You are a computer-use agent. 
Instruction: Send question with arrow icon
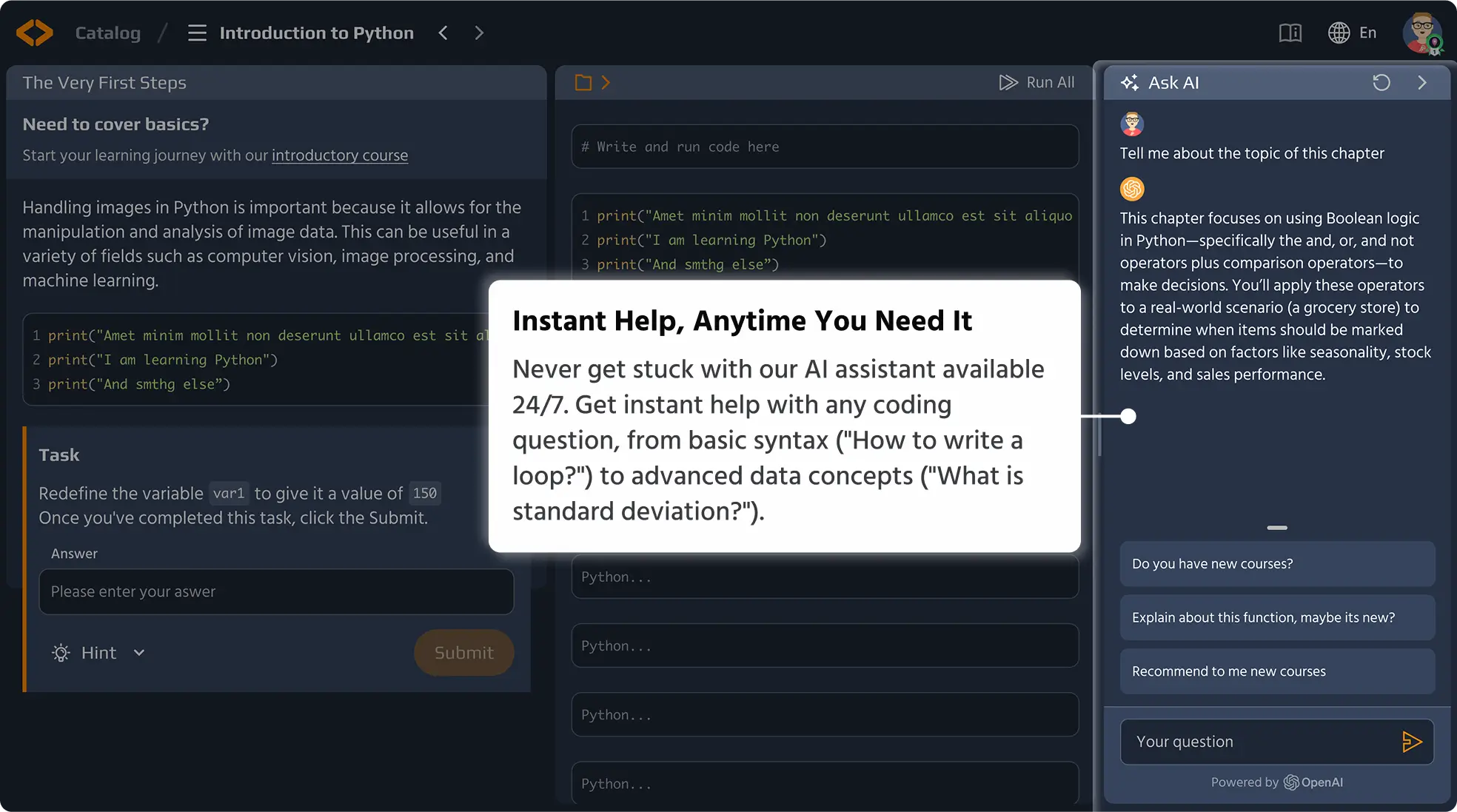click(x=1411, y=741)
